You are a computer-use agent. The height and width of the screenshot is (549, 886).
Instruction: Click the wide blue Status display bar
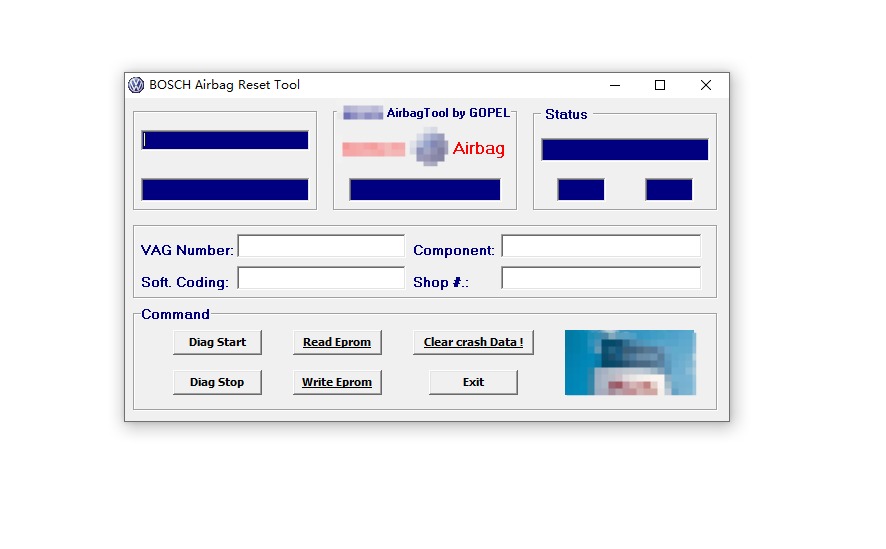[x=624, y=150]
